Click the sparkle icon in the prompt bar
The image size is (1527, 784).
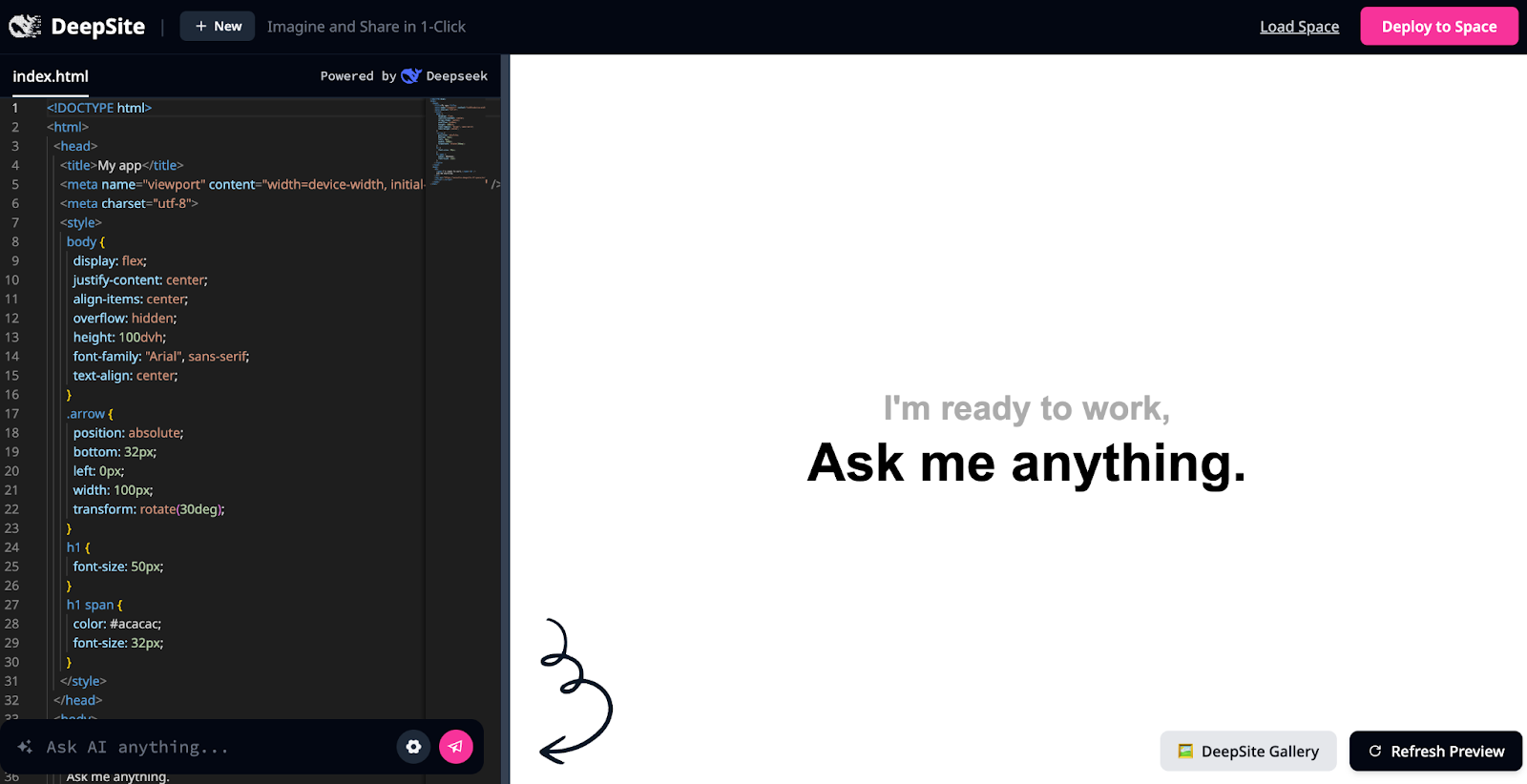[25, 747]
